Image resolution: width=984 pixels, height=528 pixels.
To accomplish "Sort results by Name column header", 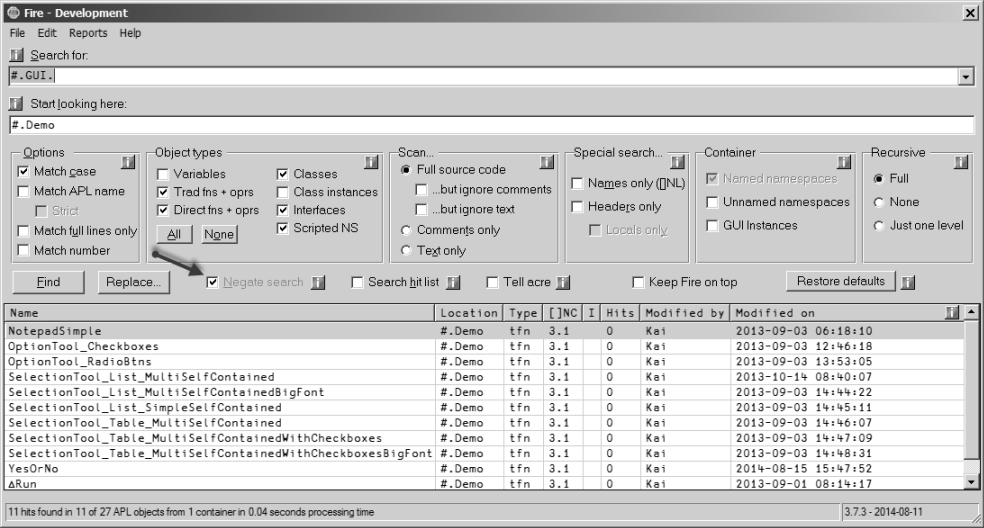I will tap(220, 313).
